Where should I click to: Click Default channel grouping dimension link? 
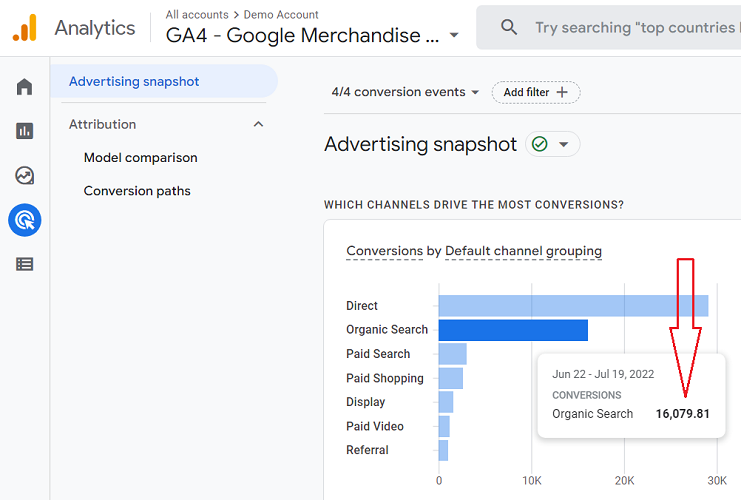click(523, 250)
